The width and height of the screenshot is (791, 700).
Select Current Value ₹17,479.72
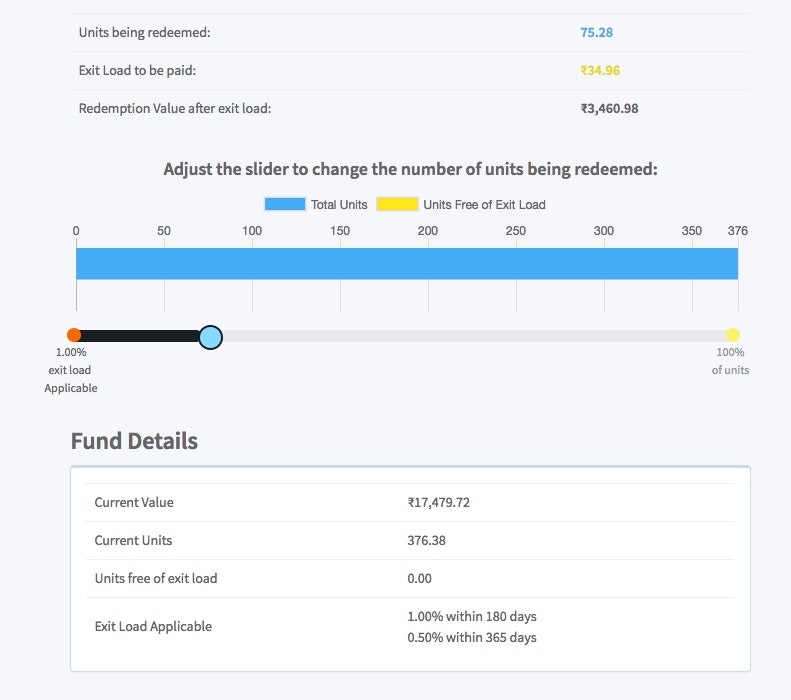(438, 503)
